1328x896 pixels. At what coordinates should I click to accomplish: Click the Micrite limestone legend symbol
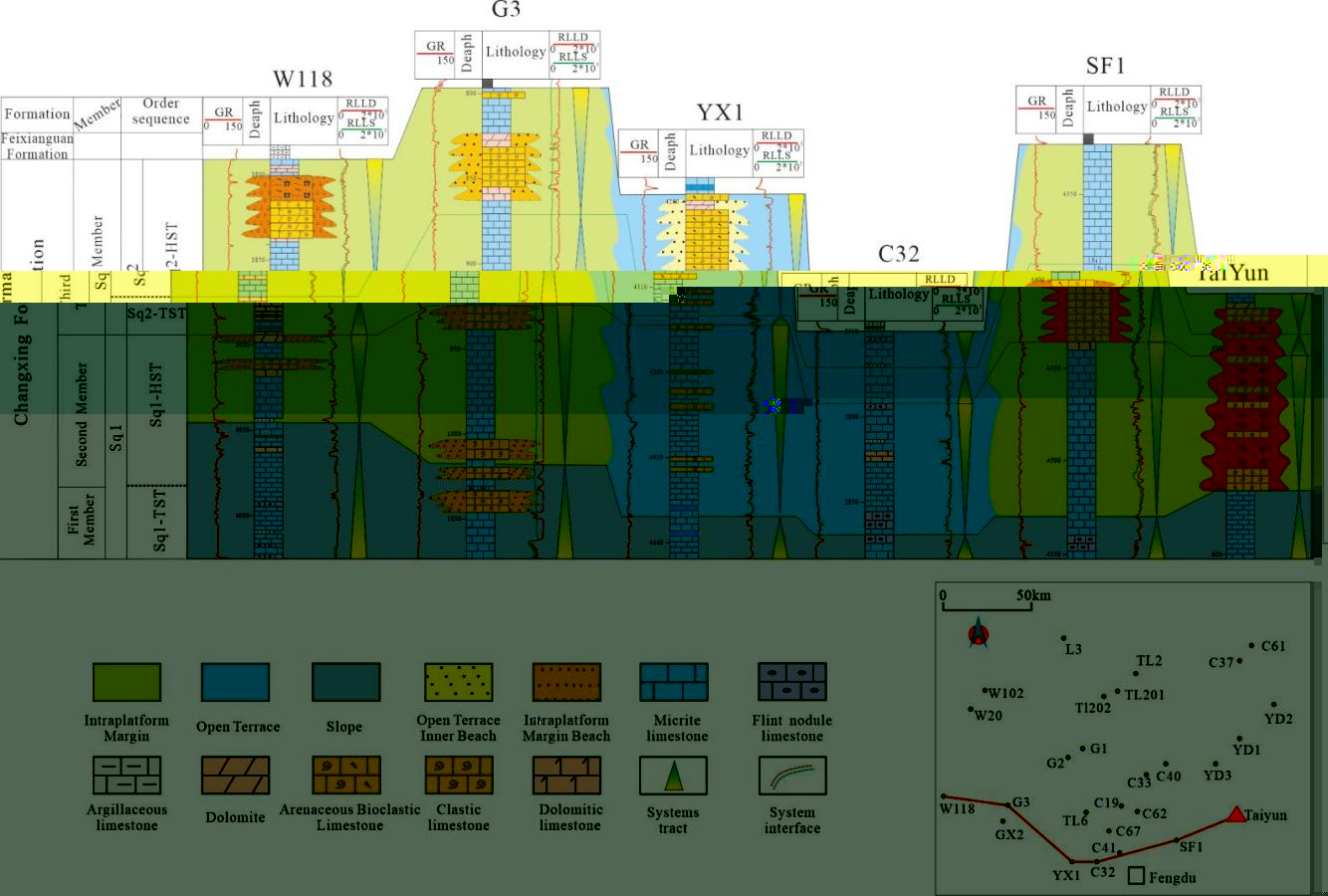tap(674, 683)
